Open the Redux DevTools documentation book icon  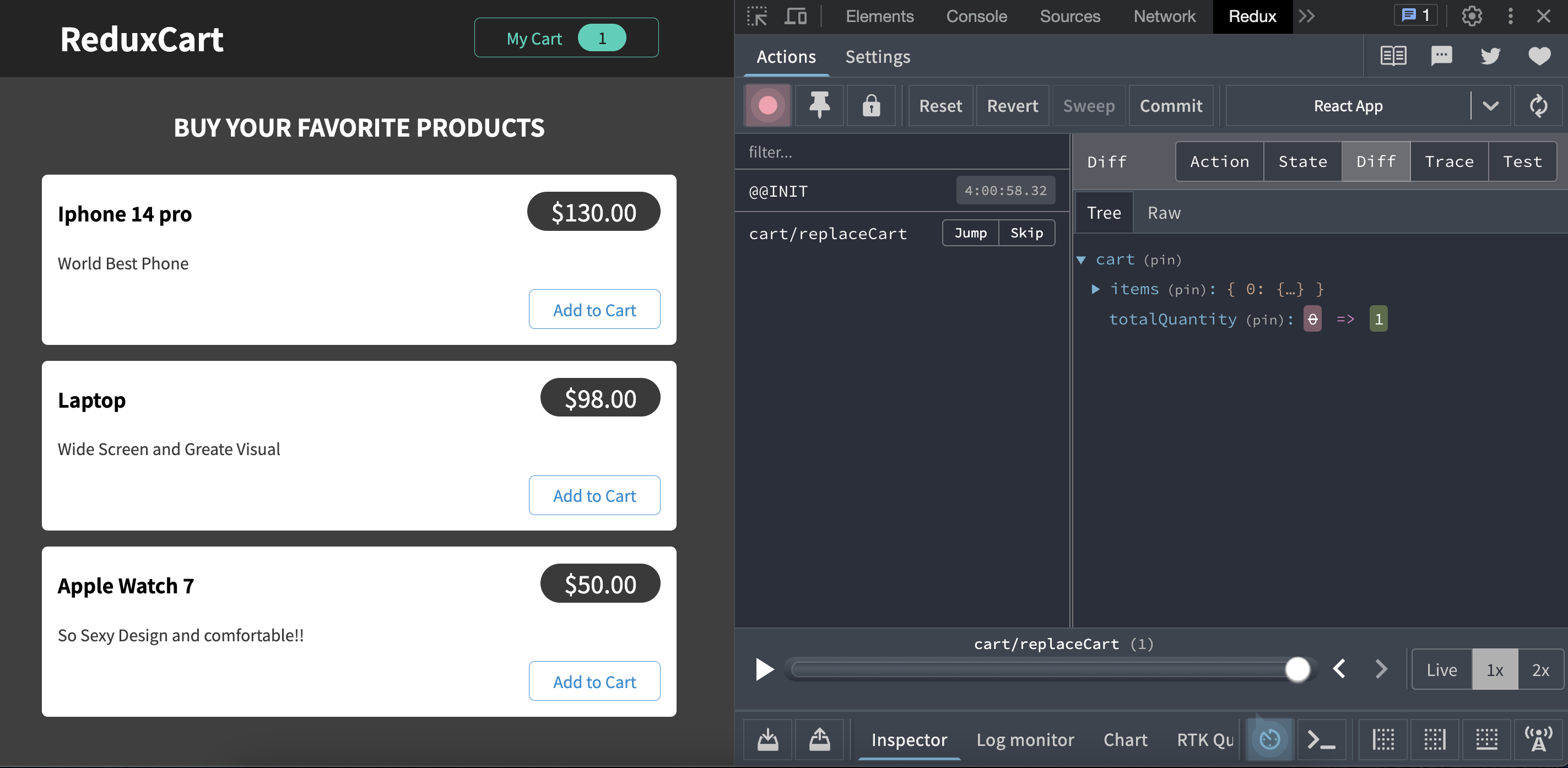pyautogui.click(x=1393, y=56)
